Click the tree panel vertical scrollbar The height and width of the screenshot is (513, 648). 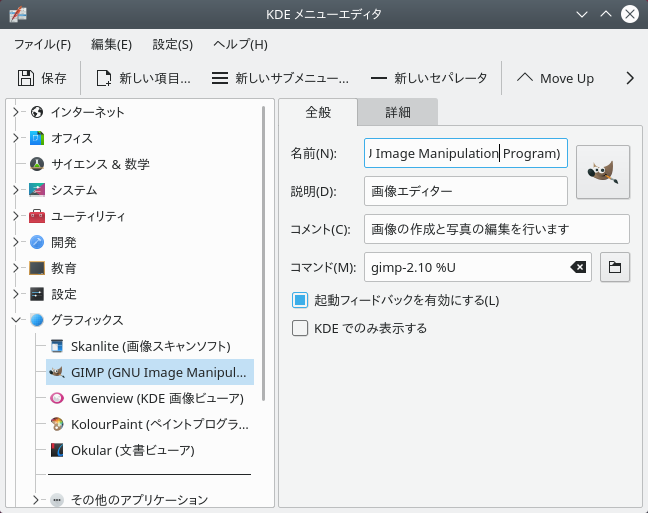pyautogui.click(x=263, y=253)
